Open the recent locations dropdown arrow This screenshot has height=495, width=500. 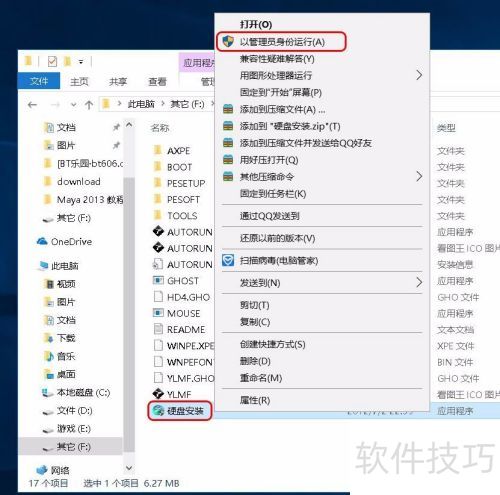tap(73, 105)
